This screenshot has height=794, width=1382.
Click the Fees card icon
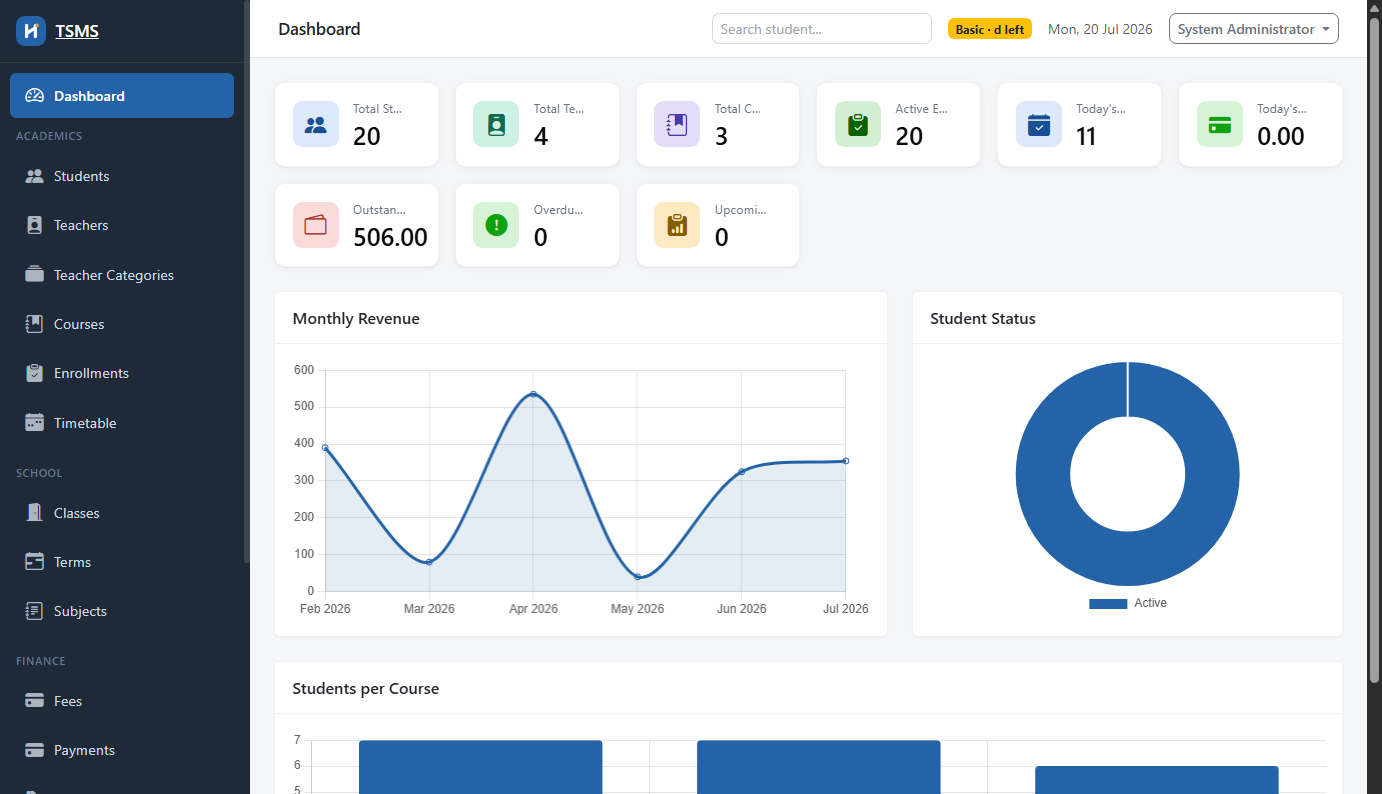35,700
